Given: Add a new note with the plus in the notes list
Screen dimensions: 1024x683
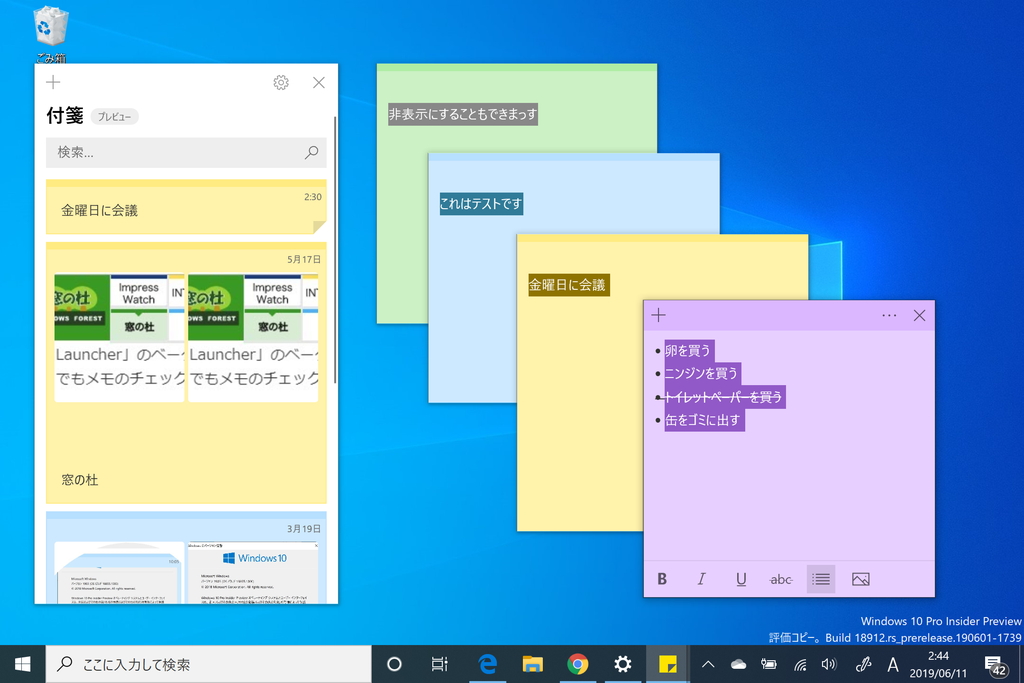Looking at the screenshot, I should point(53,82).
